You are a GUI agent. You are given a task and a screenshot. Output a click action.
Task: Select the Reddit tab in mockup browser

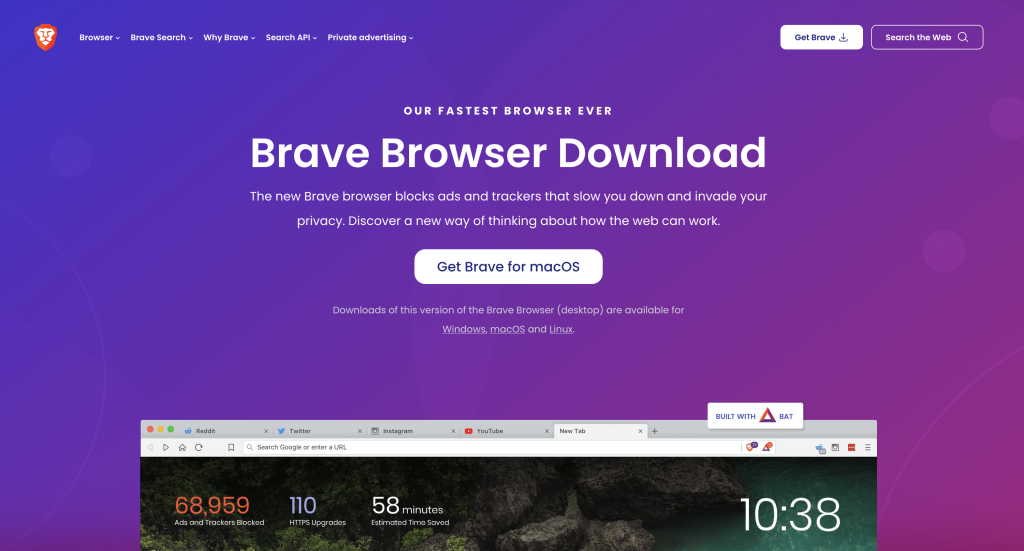225,431
